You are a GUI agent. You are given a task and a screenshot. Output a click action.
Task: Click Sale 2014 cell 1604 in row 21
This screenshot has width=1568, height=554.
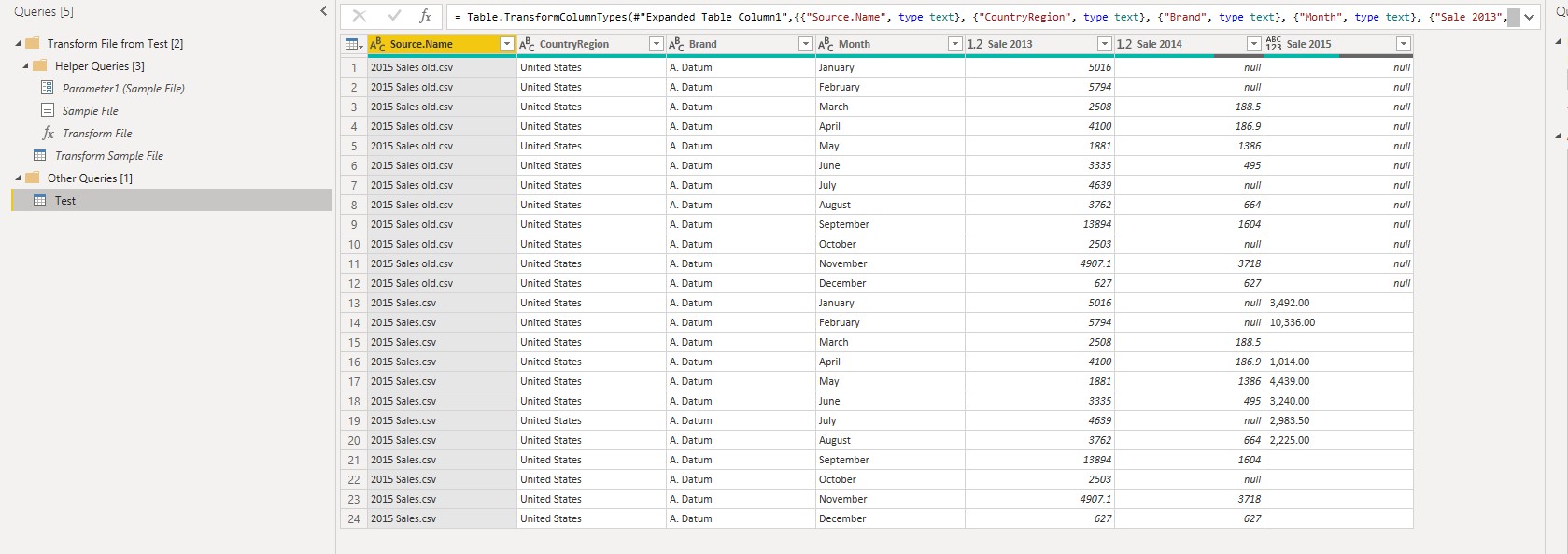pos(1189,460)
